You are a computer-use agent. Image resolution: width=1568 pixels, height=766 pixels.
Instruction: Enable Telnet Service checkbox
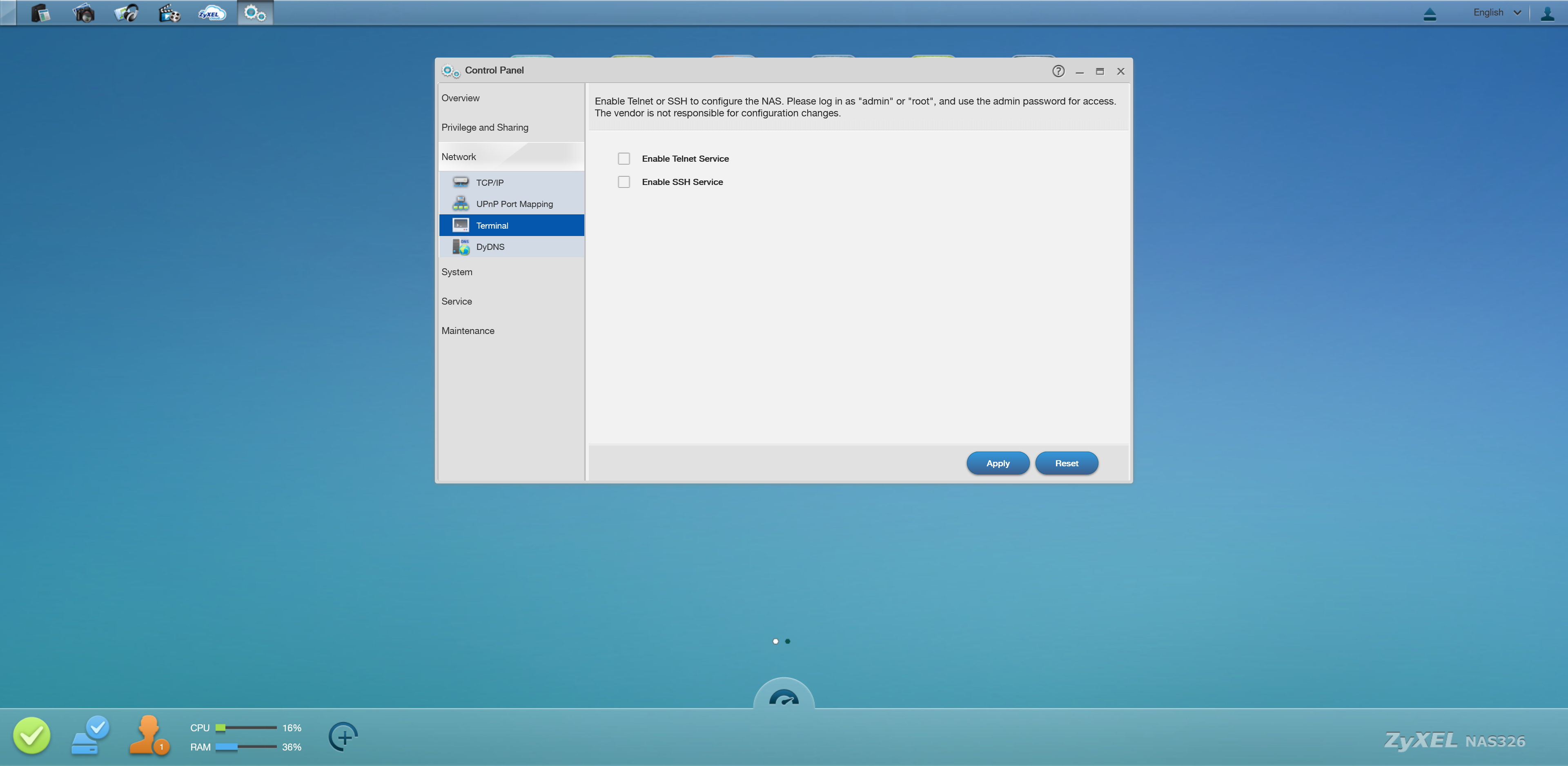coord(623,158)
